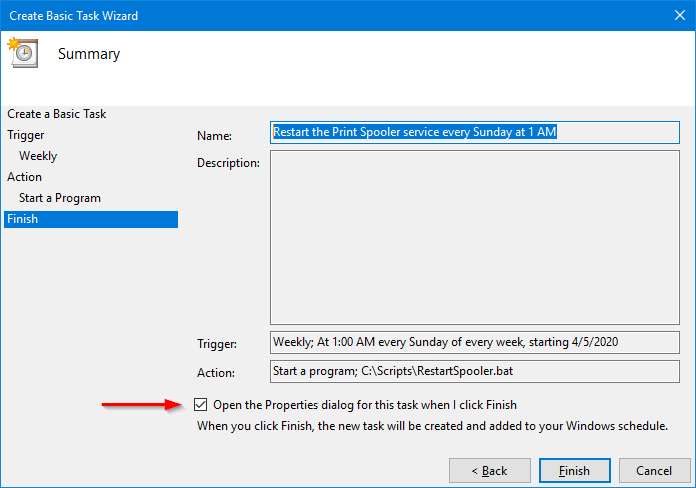
Task: Click the Name label
Action: pyautogui.click(x=214, y=136)
